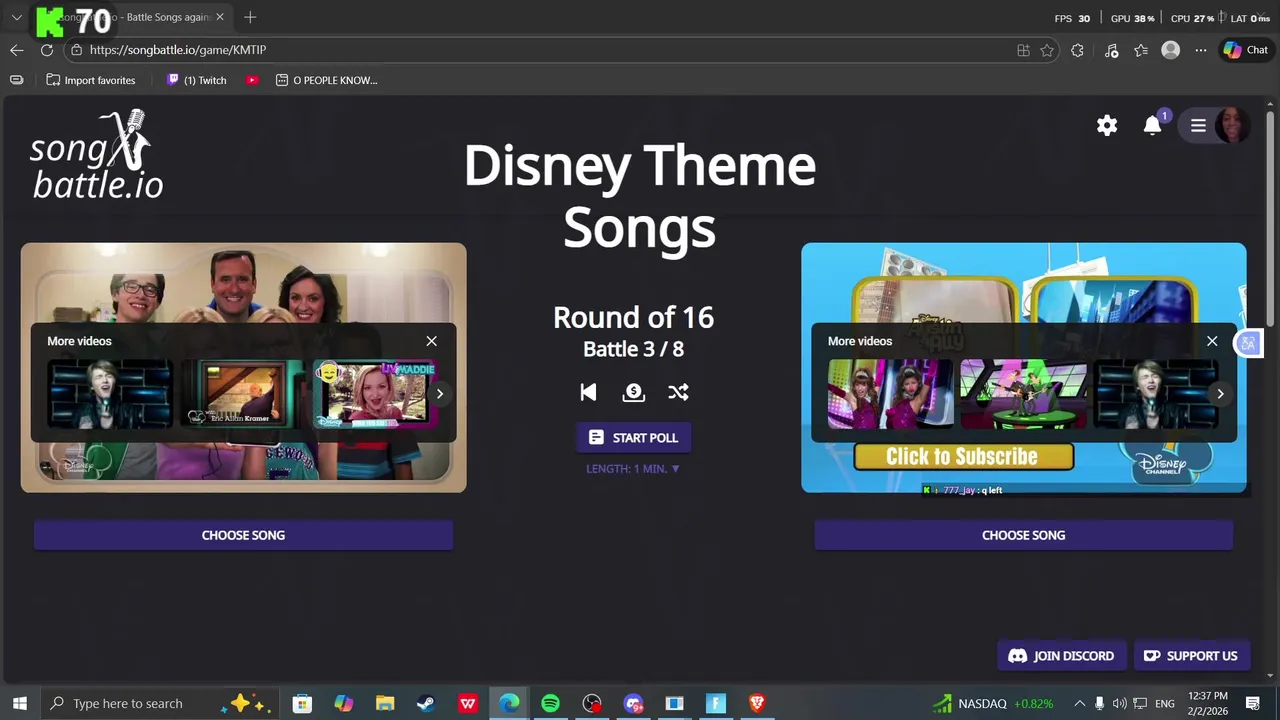Open the NASDAQ widget in taskbar

click(x=993, y=703)
